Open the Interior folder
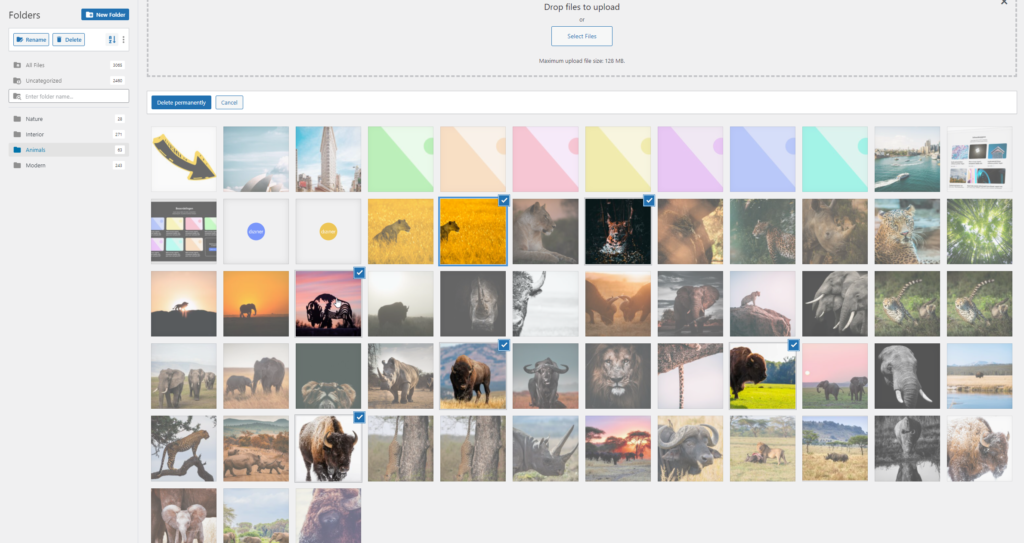Screen dimensions: 1024x543 [35, 134]
